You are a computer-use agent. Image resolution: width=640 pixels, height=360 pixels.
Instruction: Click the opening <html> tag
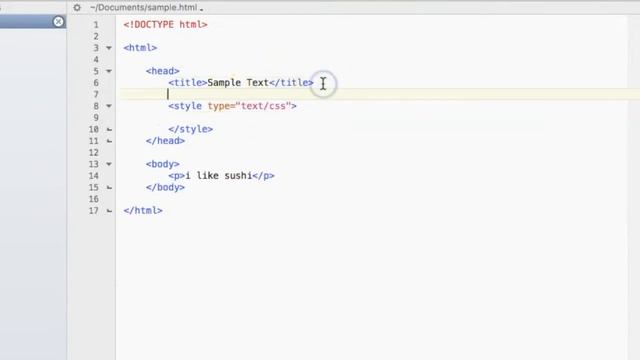point(140,48)
